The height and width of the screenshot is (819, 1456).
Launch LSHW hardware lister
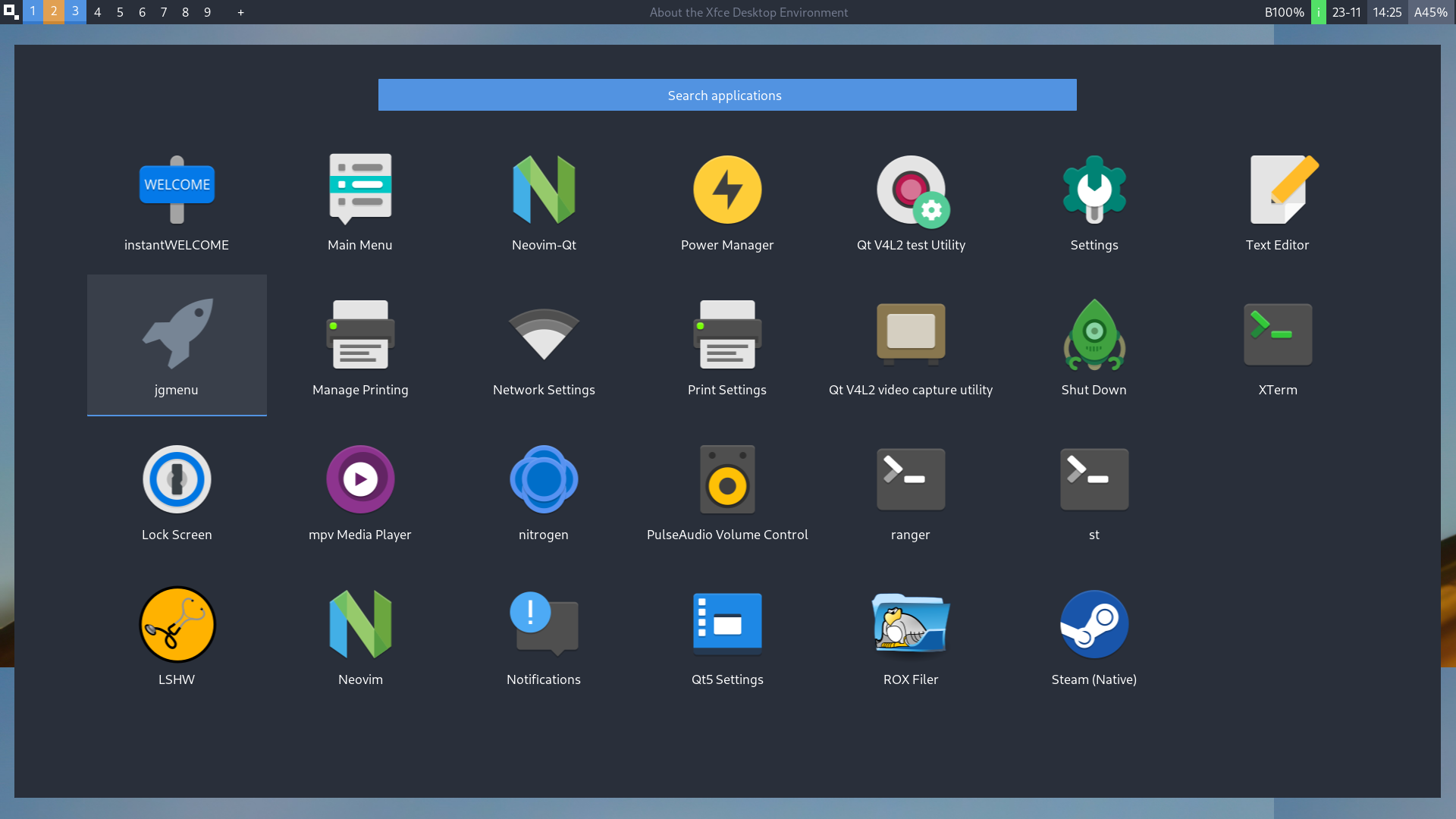pyautogui.click(x=177, y=624)
